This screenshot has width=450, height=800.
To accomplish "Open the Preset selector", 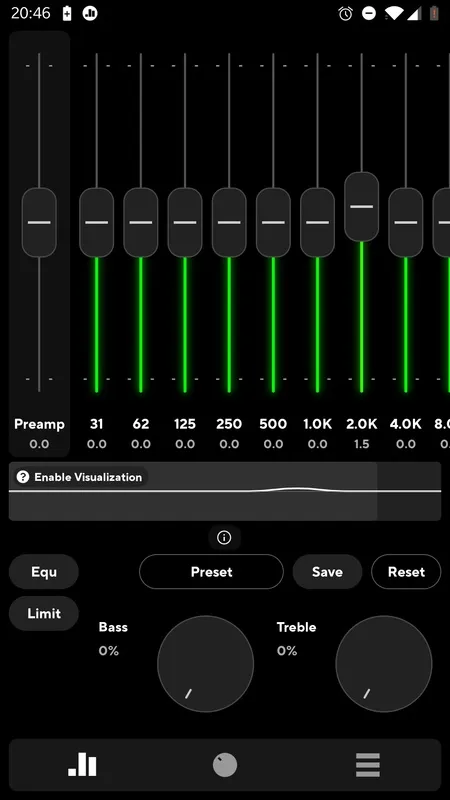I will (211, 571).
